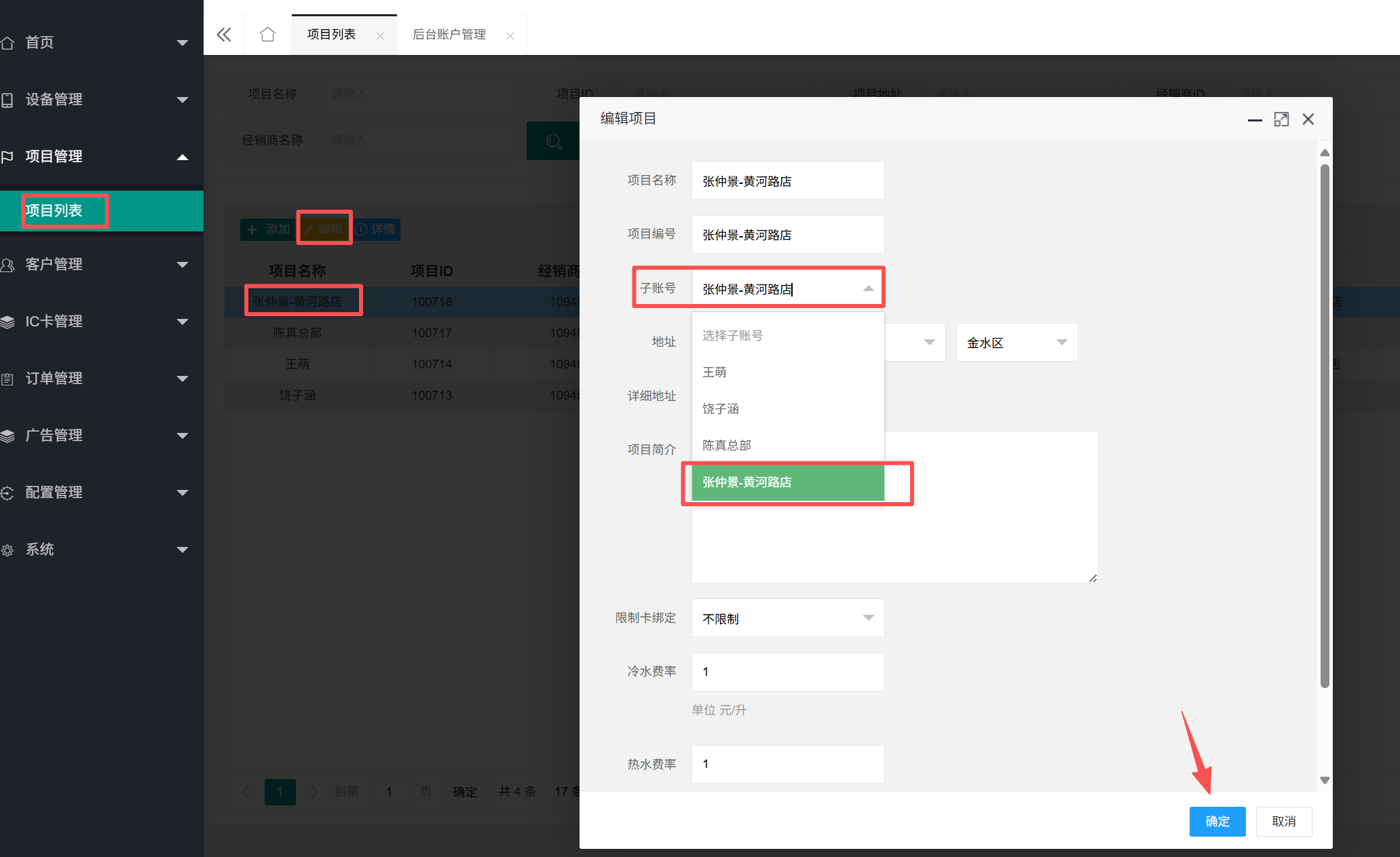
Task: Click the 首页 house icon in sidebar
Action: click(7, 43)
